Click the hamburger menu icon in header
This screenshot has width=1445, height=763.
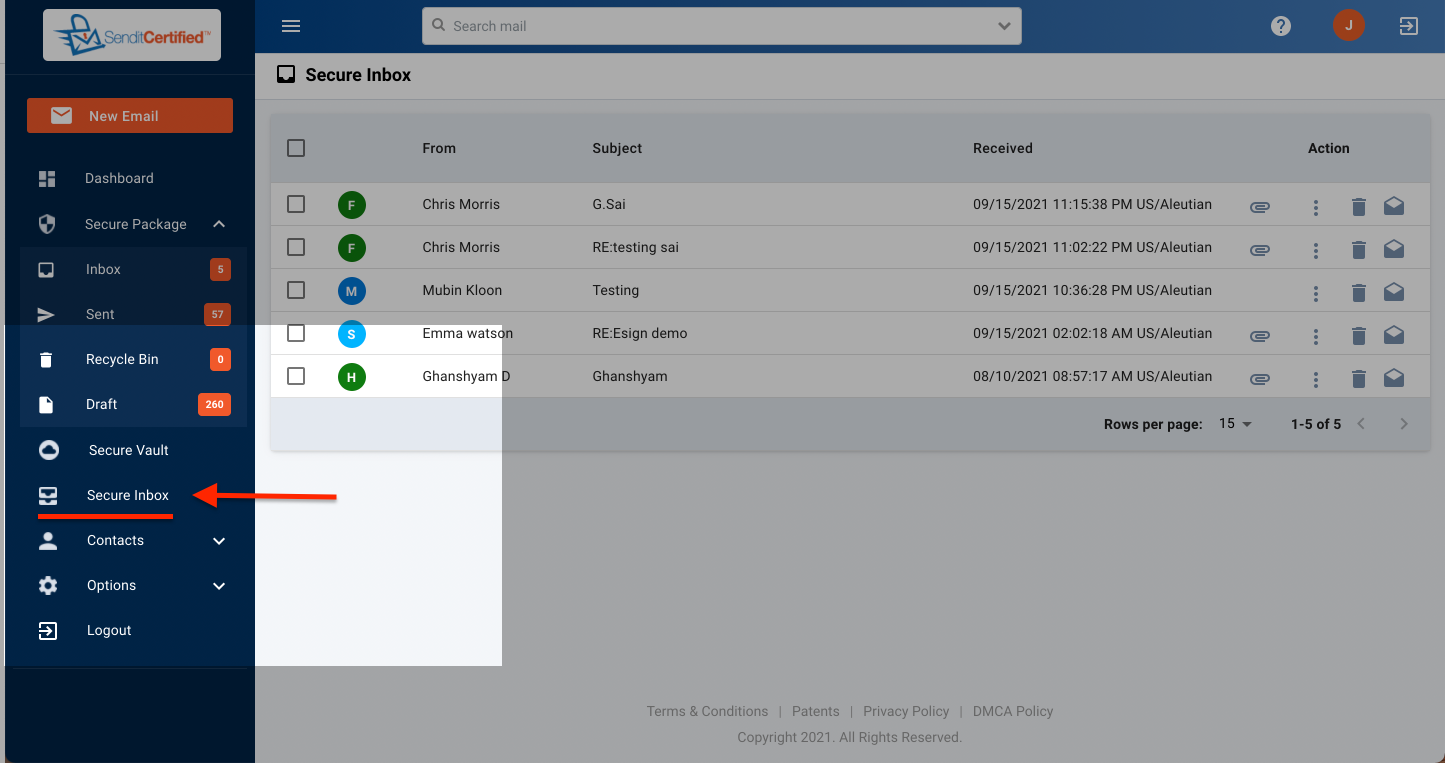291,26
